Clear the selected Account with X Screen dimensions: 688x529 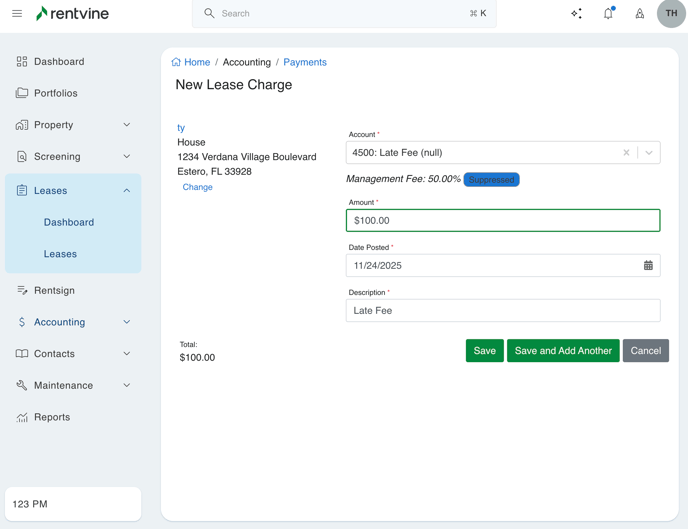(626, 153)
